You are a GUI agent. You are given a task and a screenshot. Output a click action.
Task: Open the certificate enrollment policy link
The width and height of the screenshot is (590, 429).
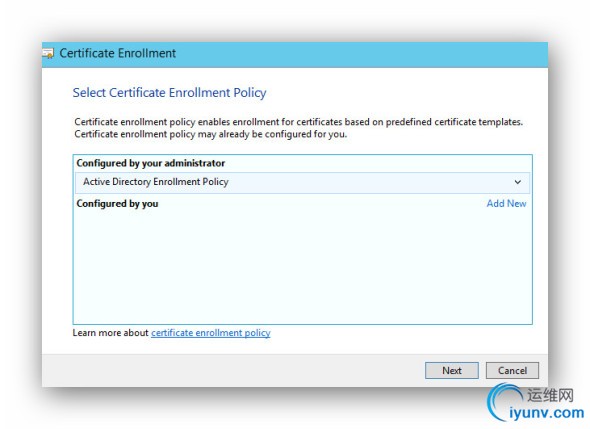click(211, 333)
